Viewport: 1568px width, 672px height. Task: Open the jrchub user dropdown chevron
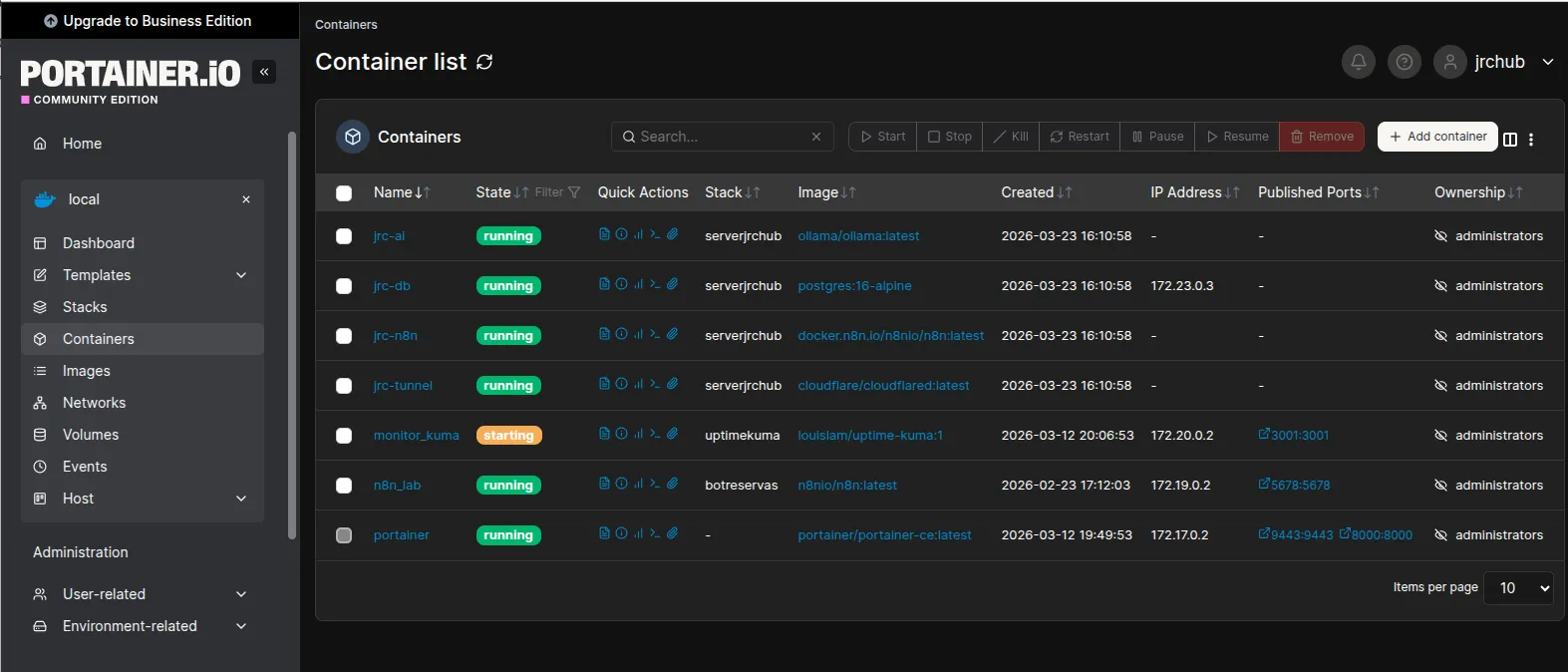(1547, 62)
